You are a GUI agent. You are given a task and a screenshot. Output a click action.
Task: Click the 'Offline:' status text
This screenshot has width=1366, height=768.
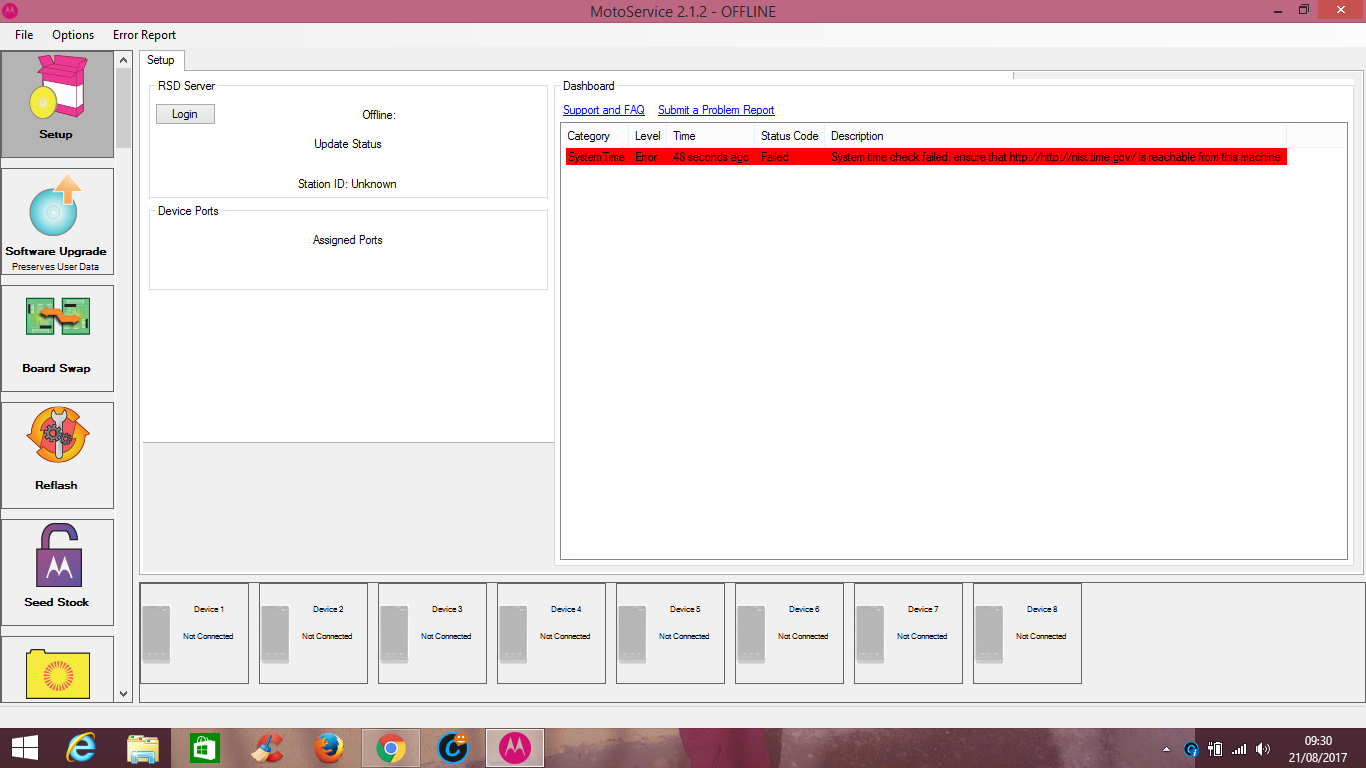point(379,115)
